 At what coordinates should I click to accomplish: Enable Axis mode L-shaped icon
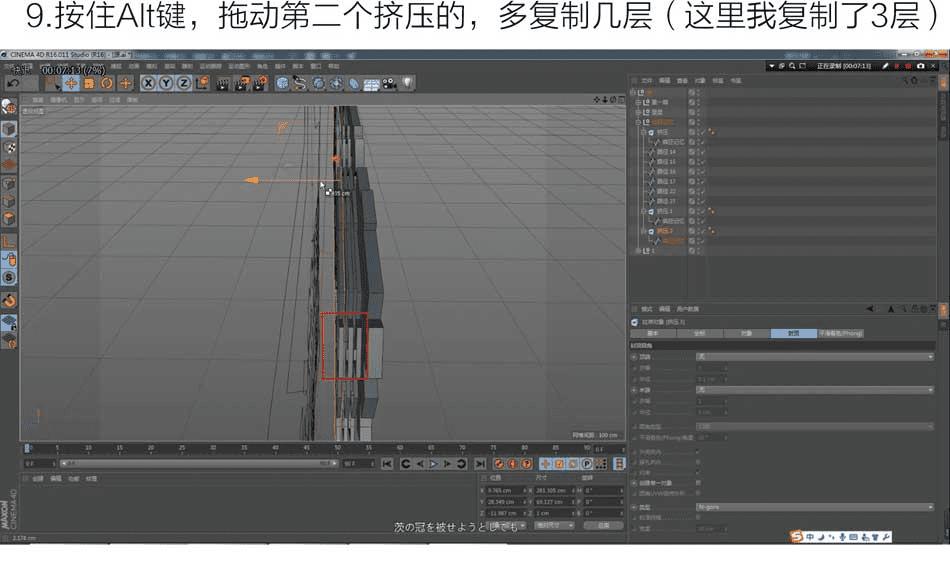click(x=8, y=241)
